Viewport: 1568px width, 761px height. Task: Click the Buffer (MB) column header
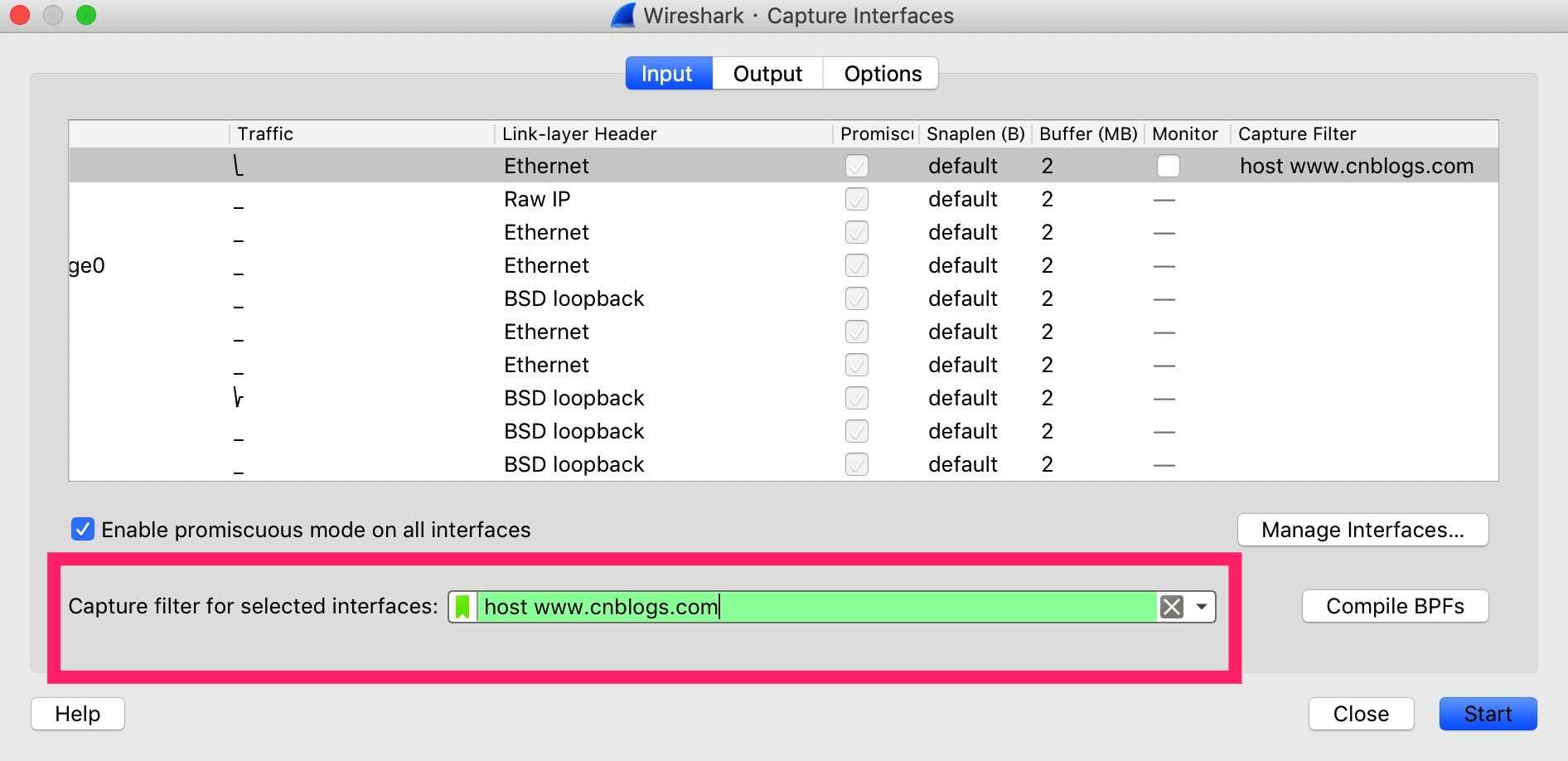[1088, 133]
